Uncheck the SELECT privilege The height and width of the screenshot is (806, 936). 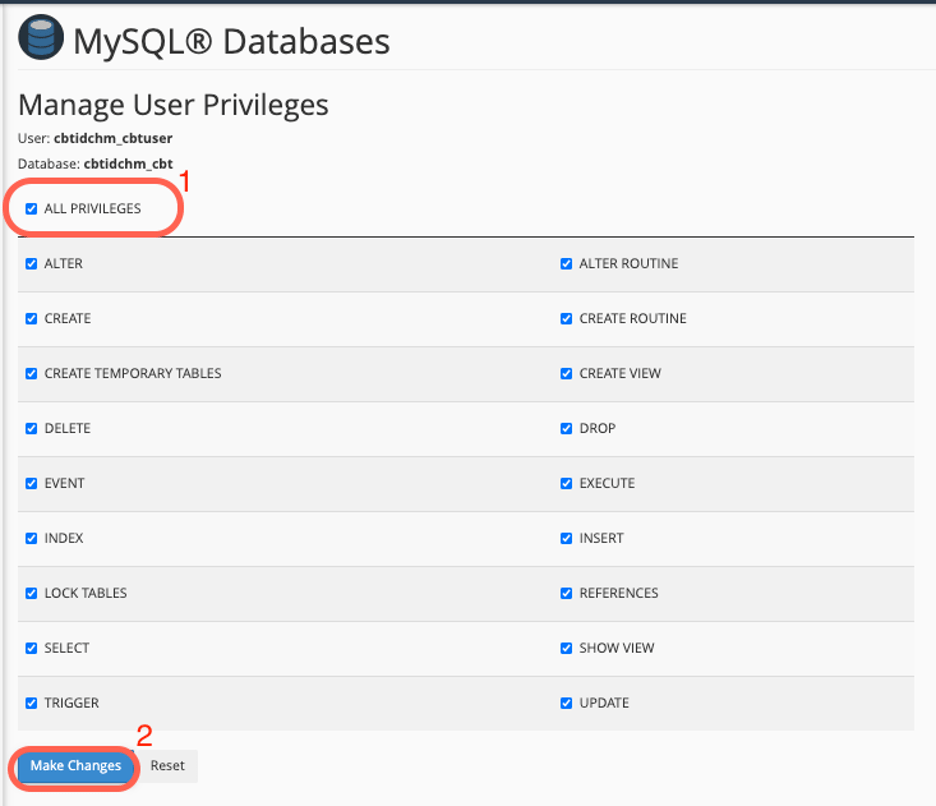[30, 648]
